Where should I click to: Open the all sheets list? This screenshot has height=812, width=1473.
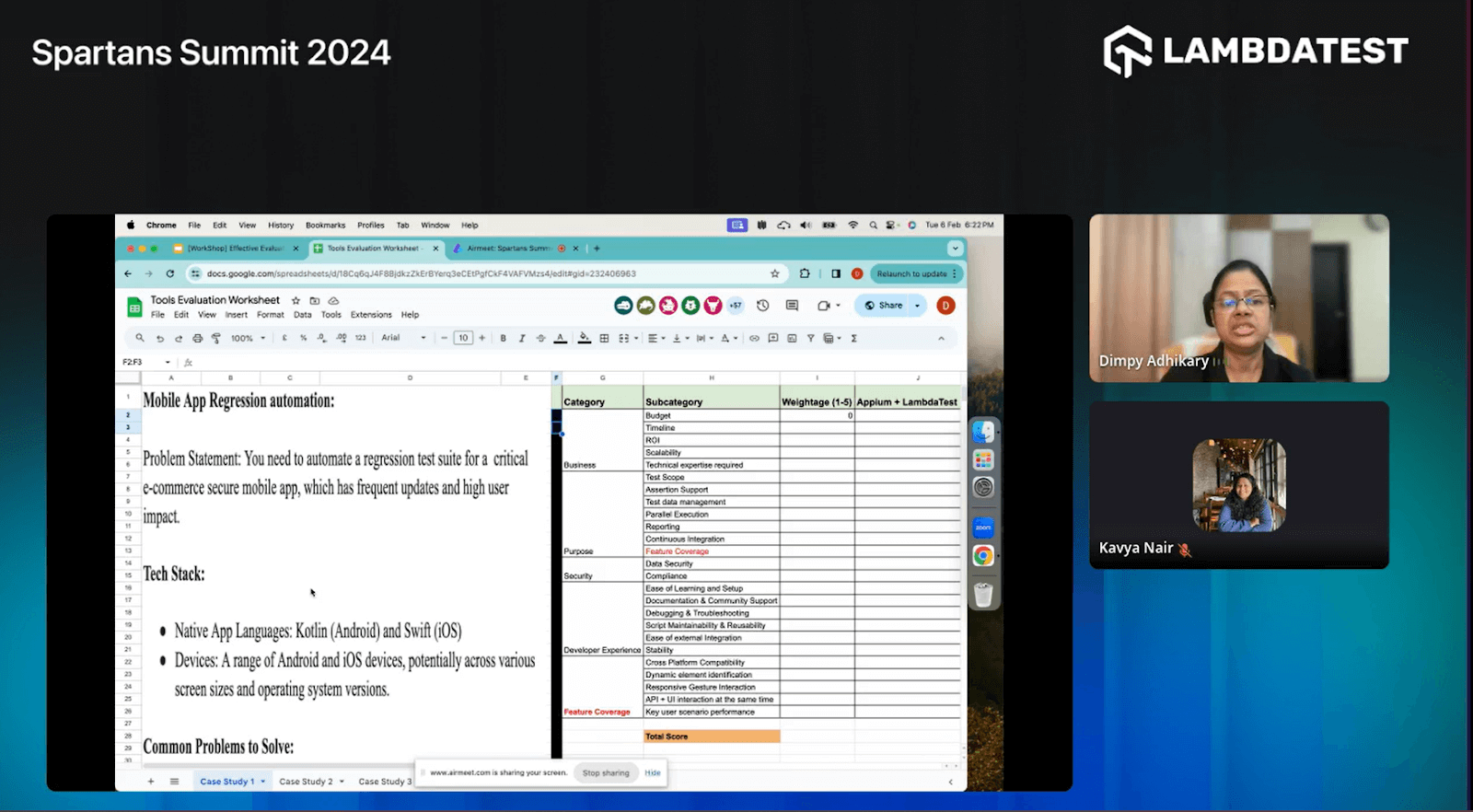(x=174, y=782)
